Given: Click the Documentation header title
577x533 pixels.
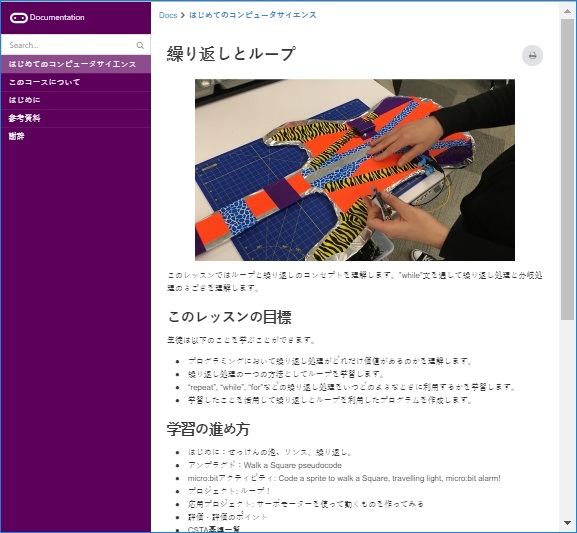Looking at the screenshot, I should pyautogui.click(x=57, y=17).
